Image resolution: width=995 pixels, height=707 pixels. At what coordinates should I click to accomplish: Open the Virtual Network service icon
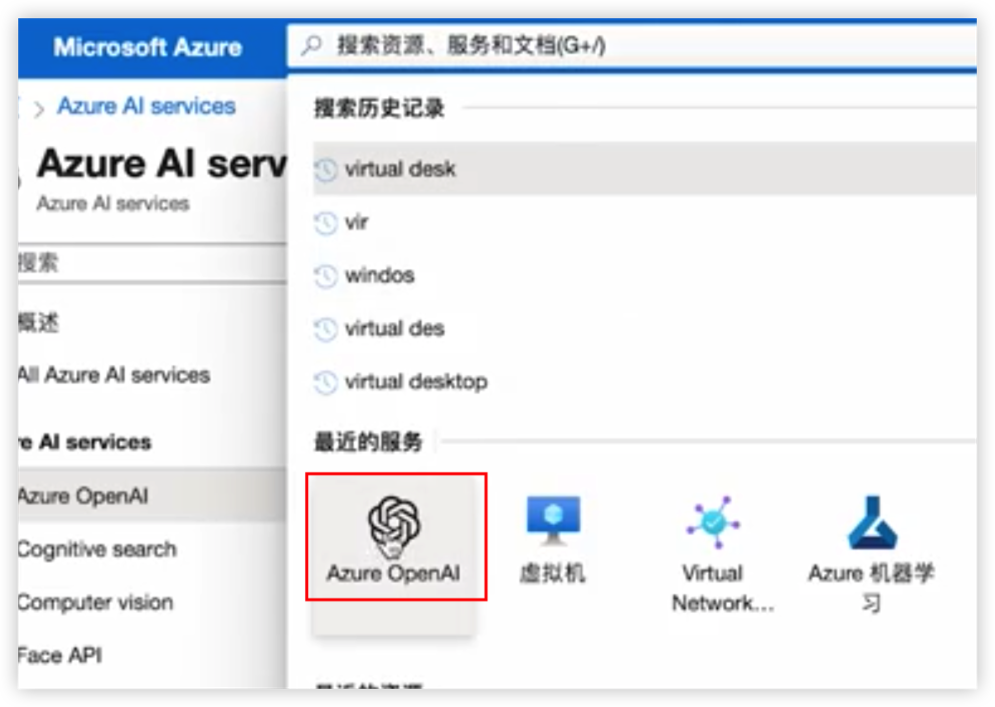pos(712,538)
